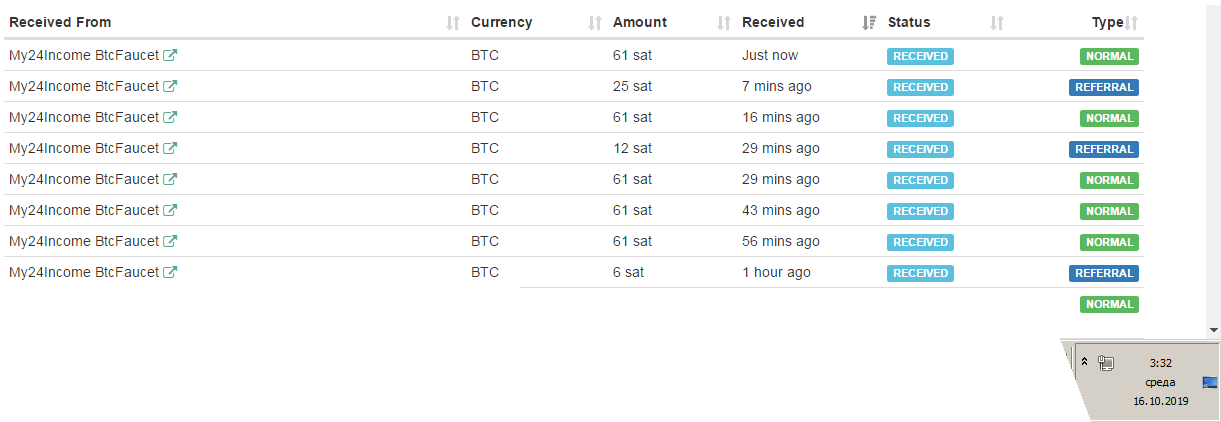Open external link icon in 6 sat row
This screenshot has width=1221, height=422.
click(170, 273)
